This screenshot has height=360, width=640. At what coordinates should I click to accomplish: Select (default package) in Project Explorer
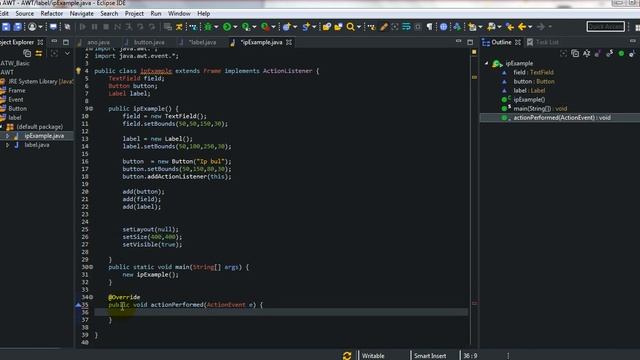click(x=39, y=127)
